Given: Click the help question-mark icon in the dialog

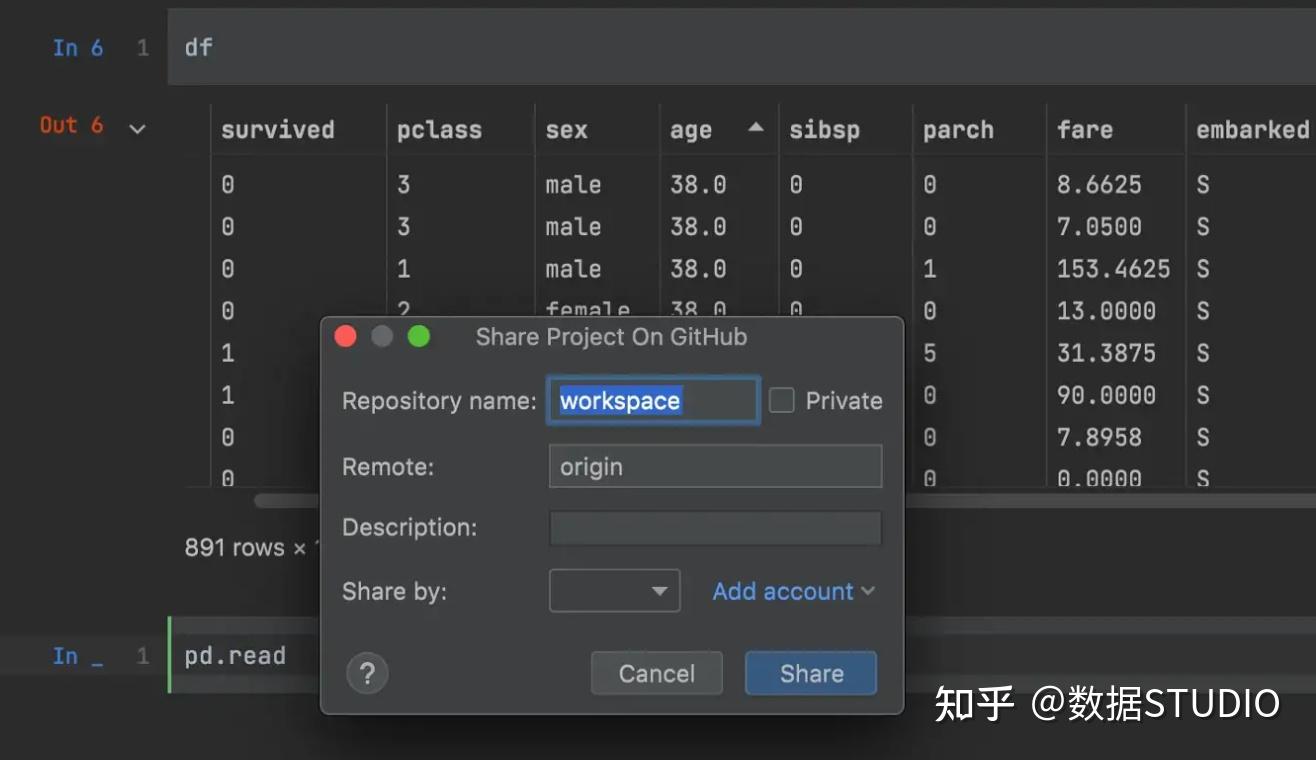Looking at the screenshot, I should point(367,673).
